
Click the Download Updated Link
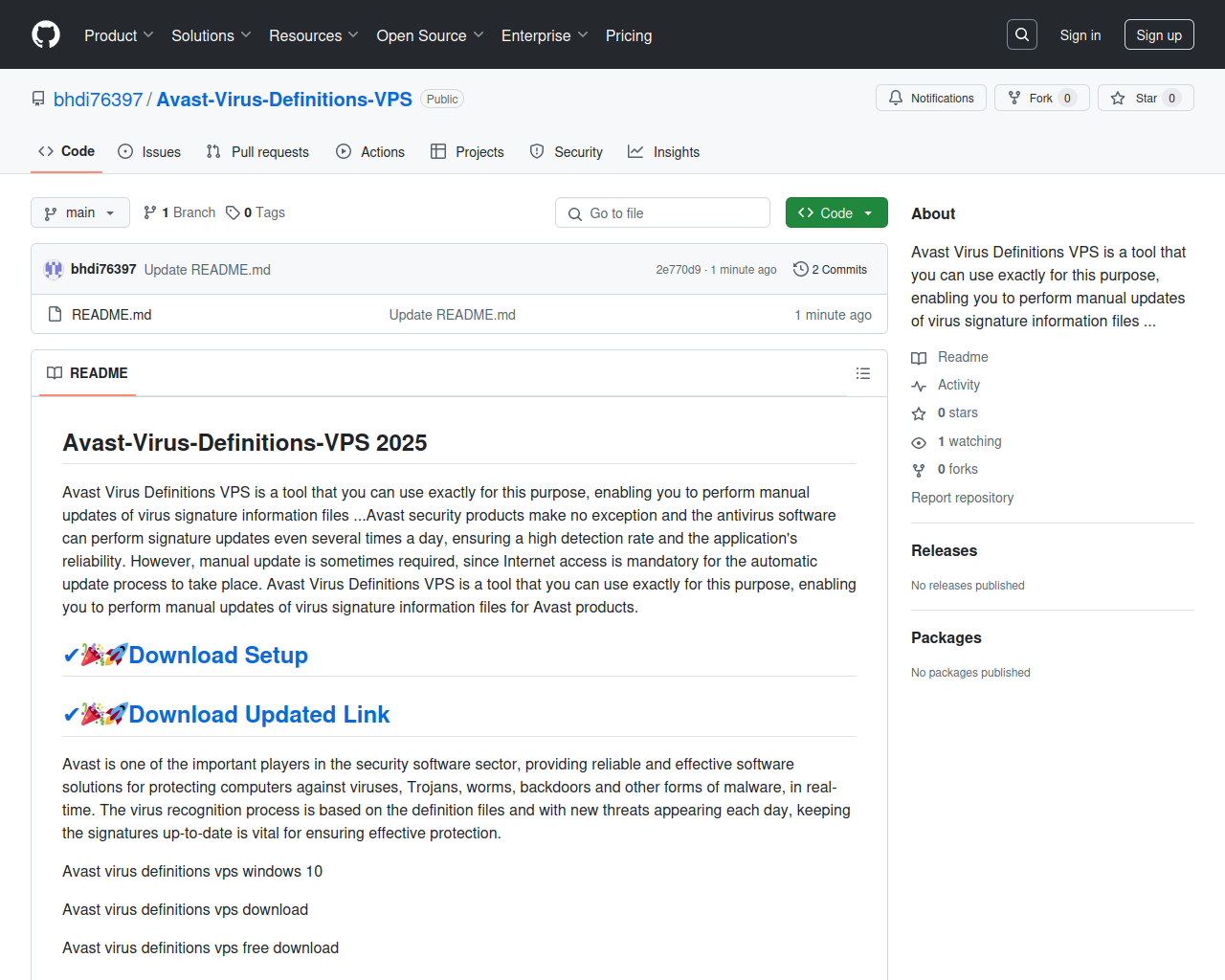[259, 715]
